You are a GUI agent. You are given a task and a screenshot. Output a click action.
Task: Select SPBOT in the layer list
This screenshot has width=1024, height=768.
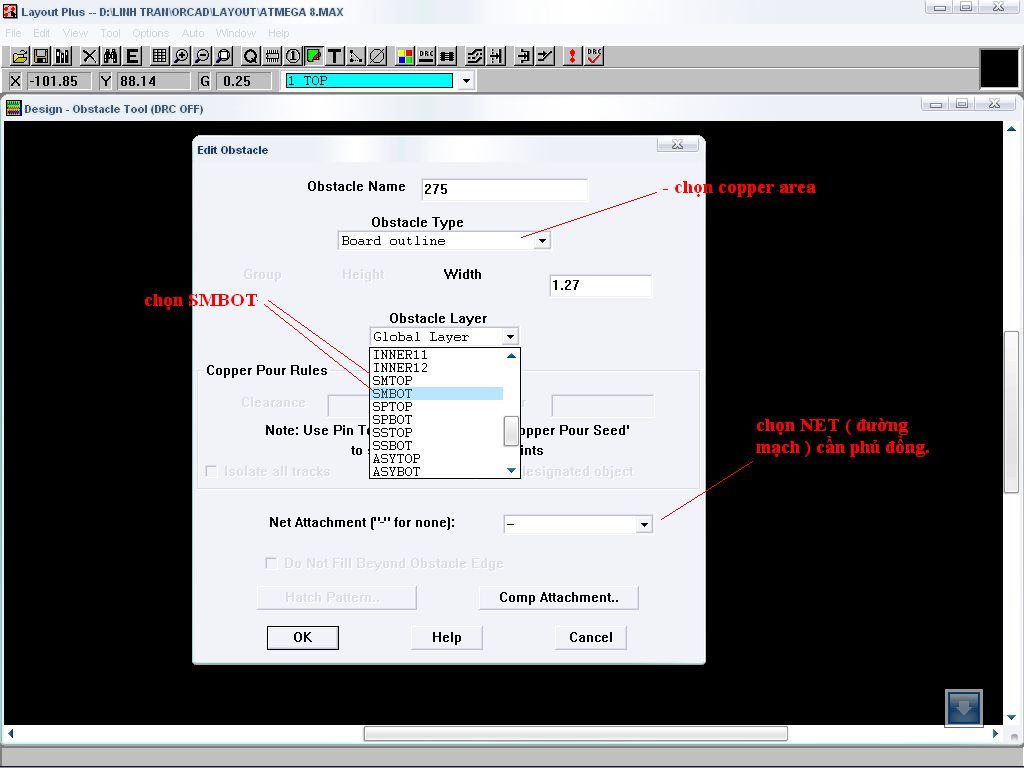[436, 420]
